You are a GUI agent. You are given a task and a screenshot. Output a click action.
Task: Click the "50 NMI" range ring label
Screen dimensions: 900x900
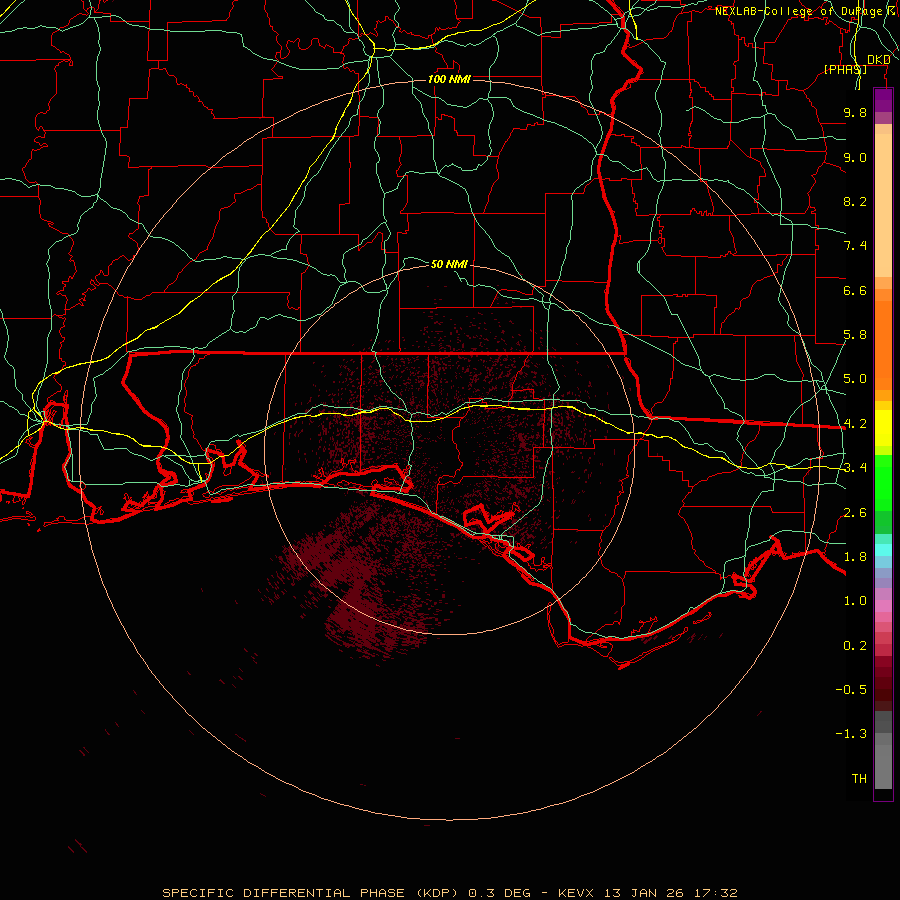point(449,264)
